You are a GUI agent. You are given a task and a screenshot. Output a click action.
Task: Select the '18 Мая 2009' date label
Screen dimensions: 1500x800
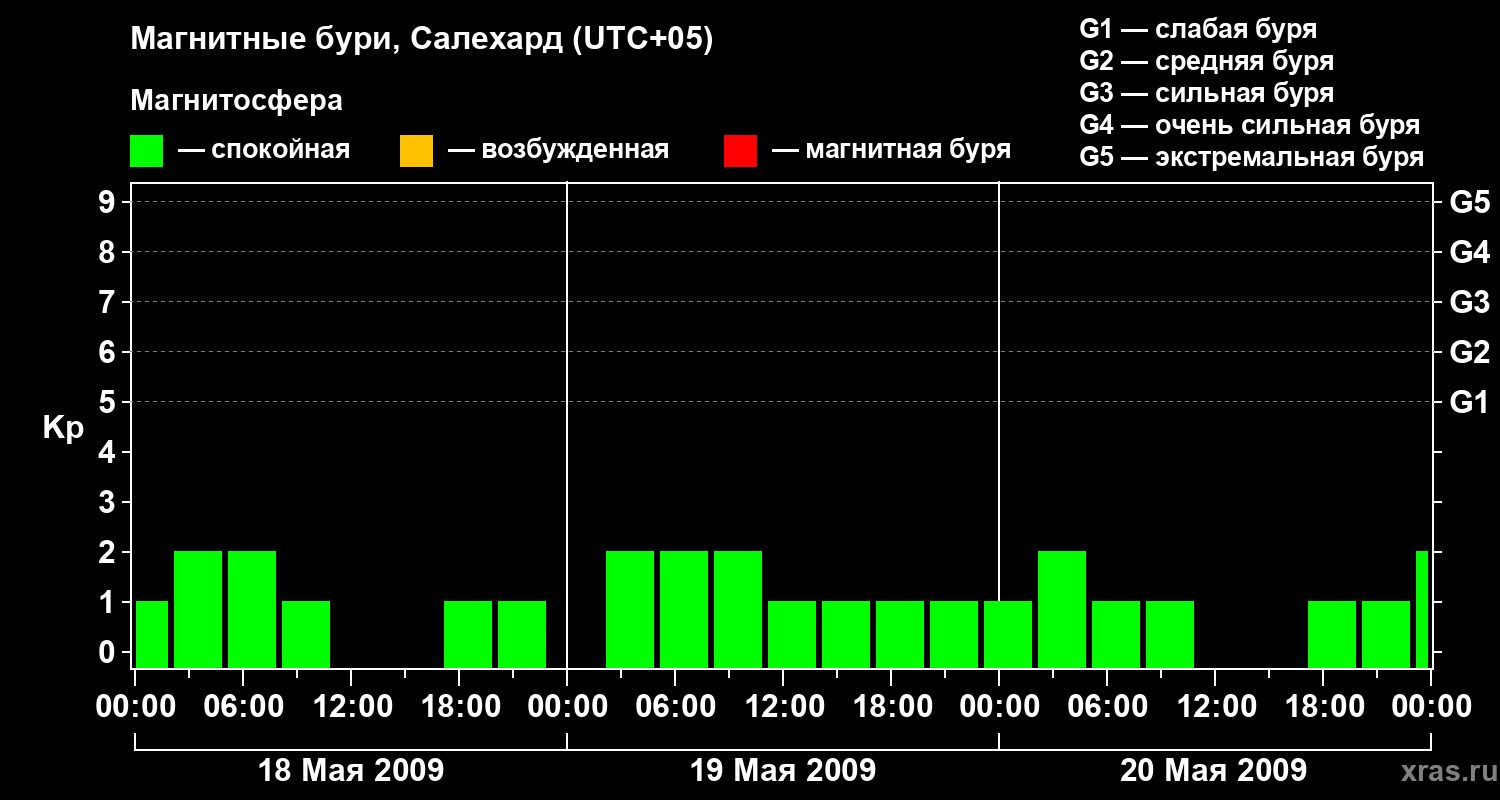[351, 771]
